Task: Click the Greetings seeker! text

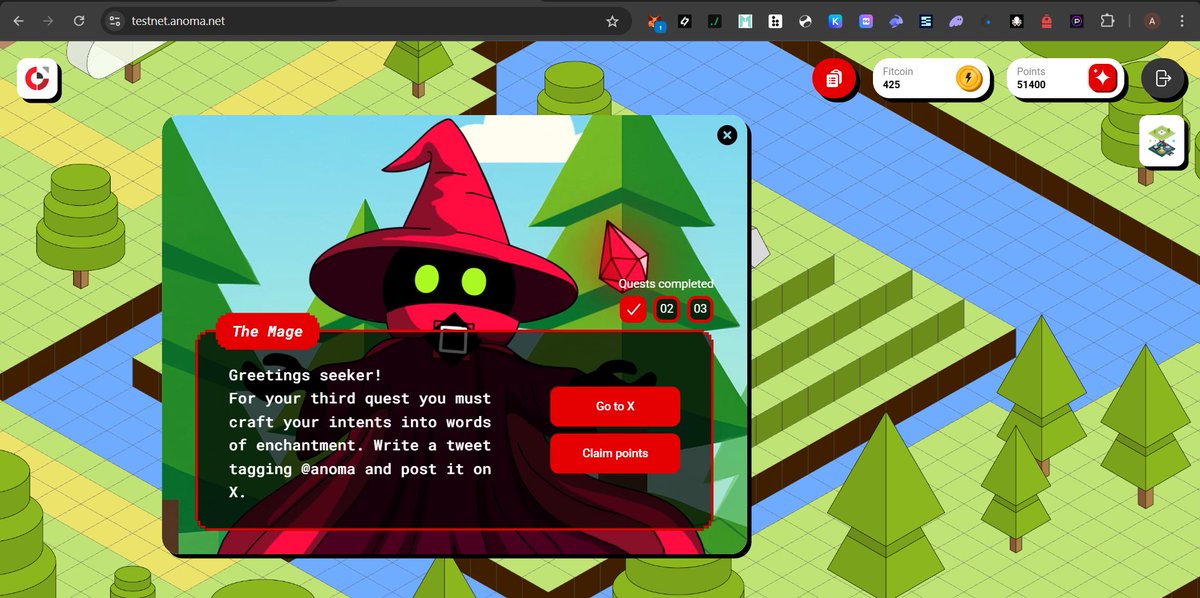Action: tap(305, 375)
